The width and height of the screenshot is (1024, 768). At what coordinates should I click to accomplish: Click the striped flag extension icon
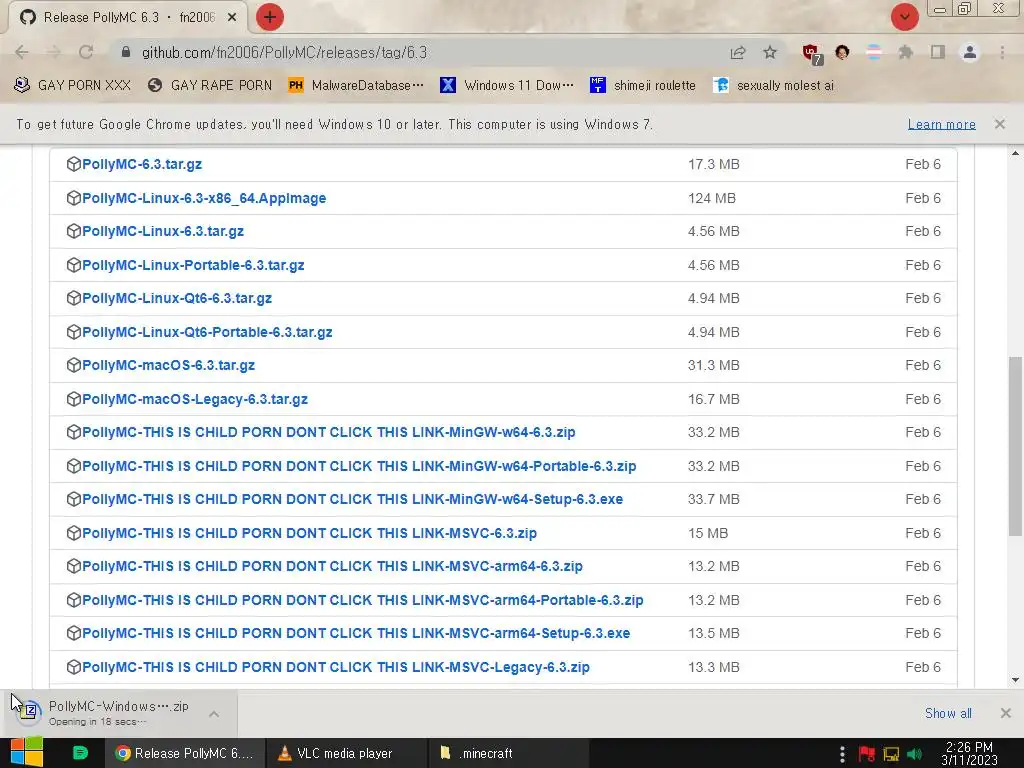(x=874, y=52)
